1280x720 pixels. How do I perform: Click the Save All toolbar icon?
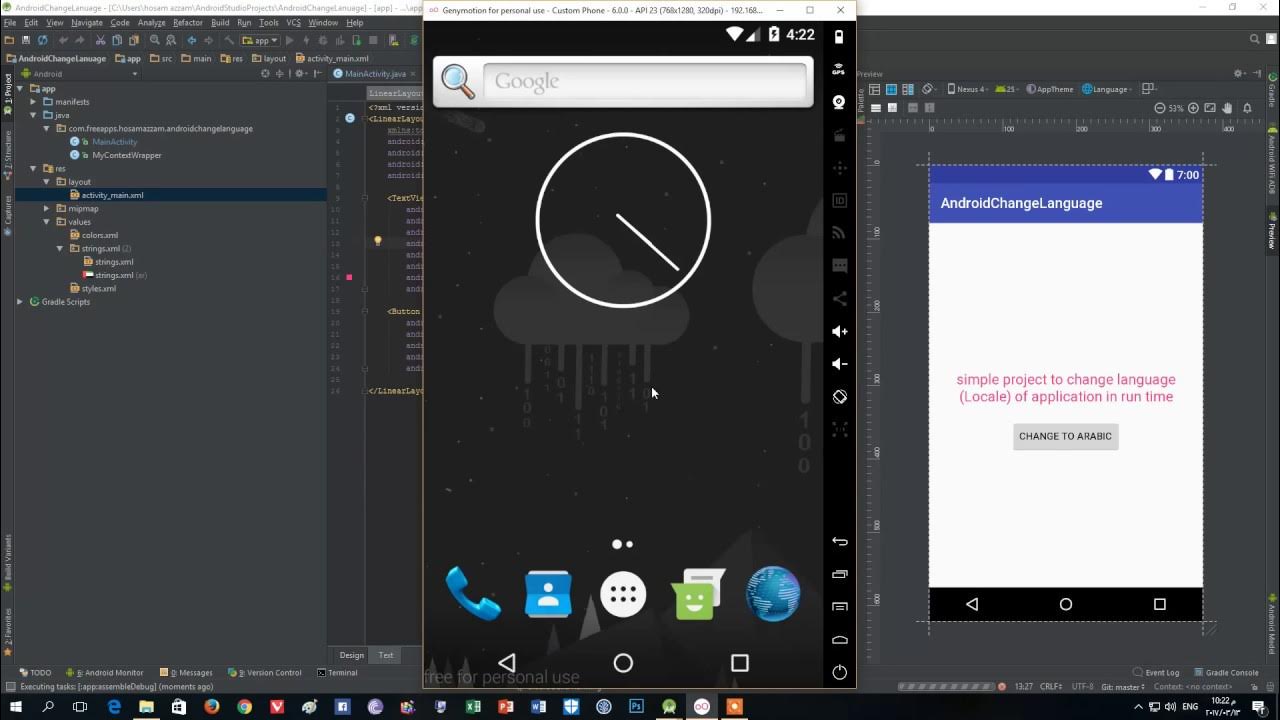pyautogui.click(x=25, y=40)
